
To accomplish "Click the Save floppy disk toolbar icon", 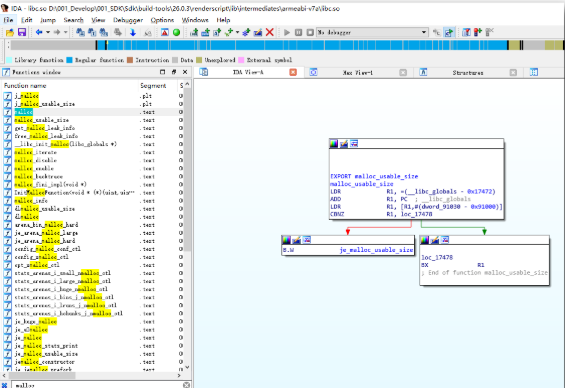I will click(22, 32).
